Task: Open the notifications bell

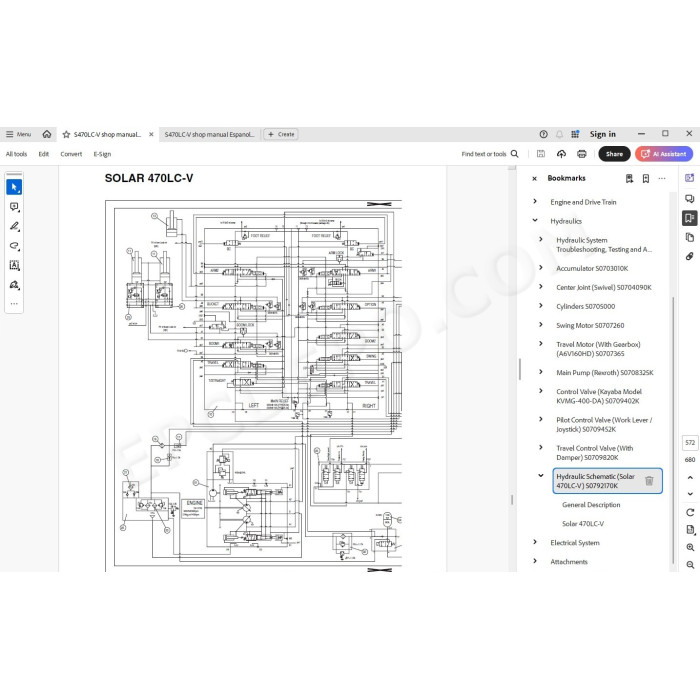Action: coord(559,134)
